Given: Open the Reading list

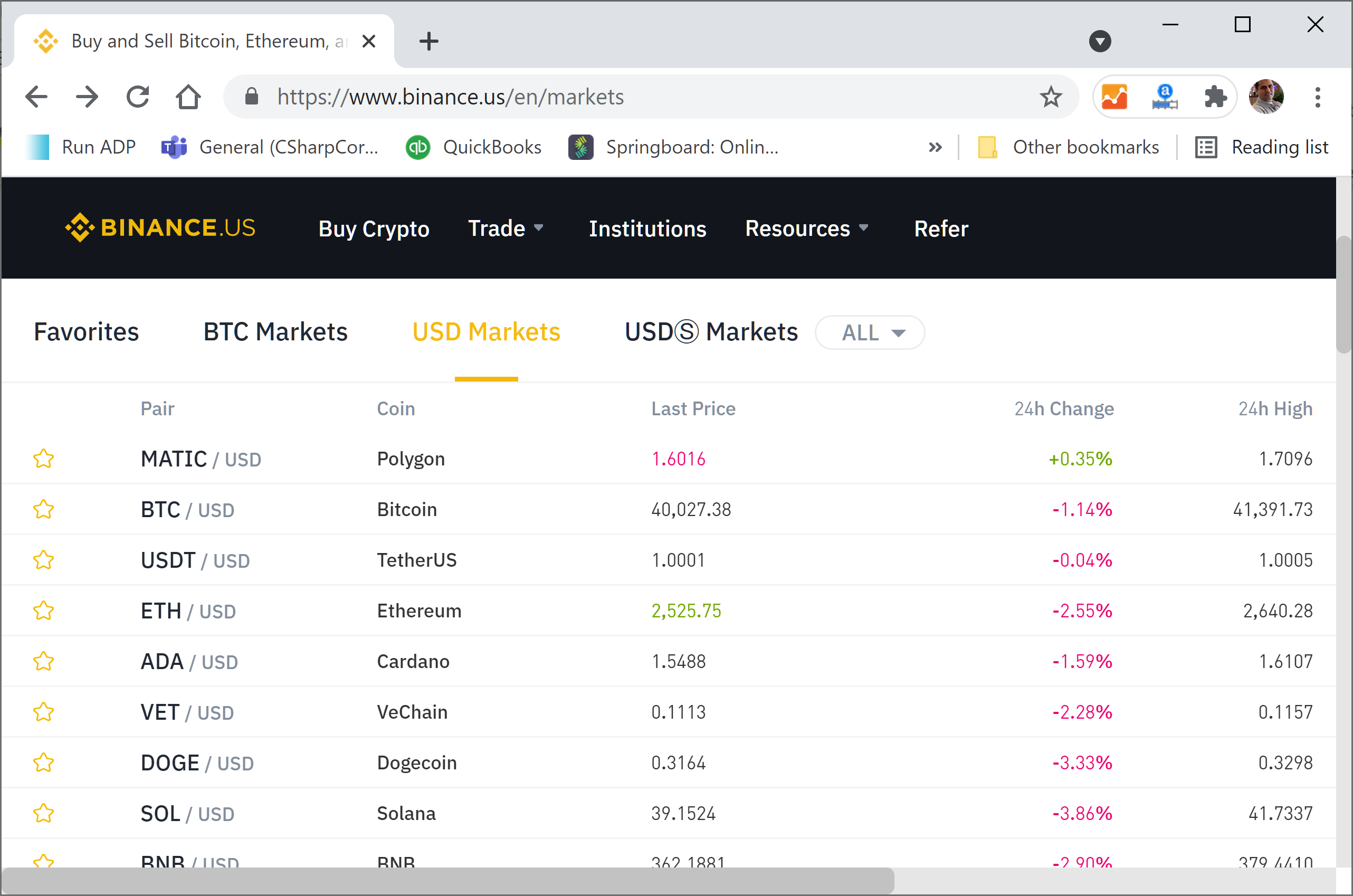Looking at the screenshot, I should (x=1262, y=147).
